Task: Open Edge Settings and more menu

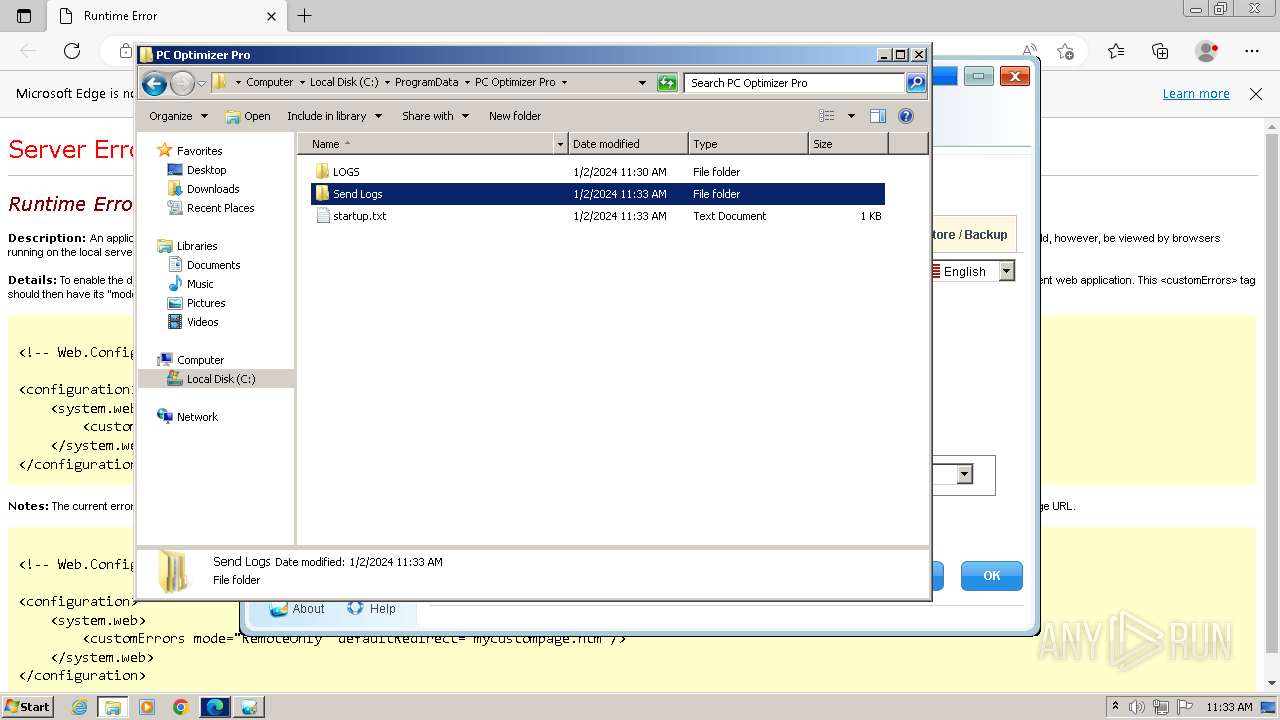Action: [1252, 51]
